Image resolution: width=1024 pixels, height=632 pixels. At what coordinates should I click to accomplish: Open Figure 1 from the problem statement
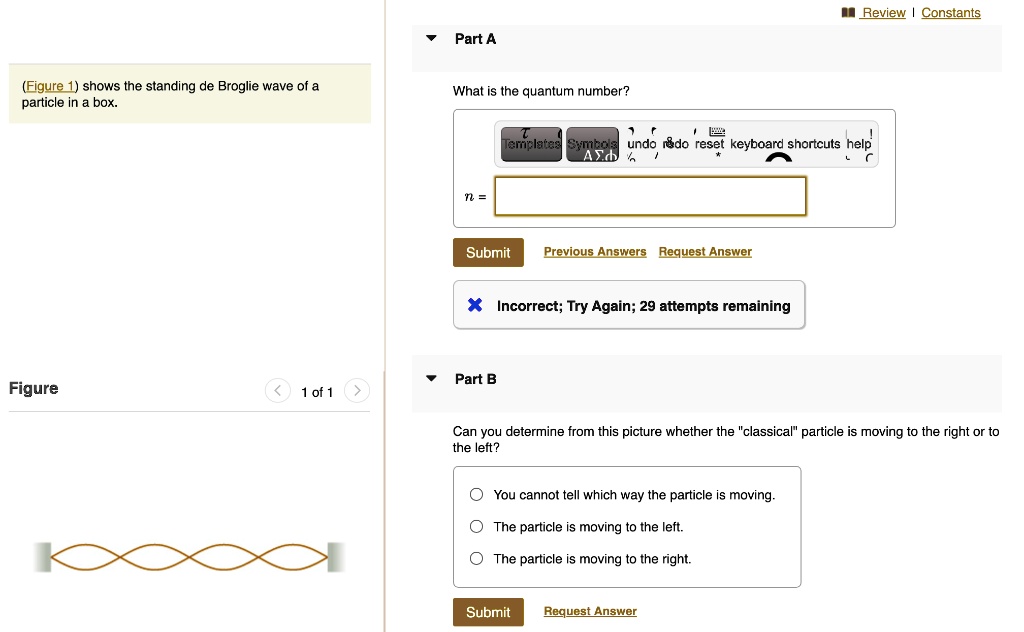pyautogui.click(x=50, y=85)
